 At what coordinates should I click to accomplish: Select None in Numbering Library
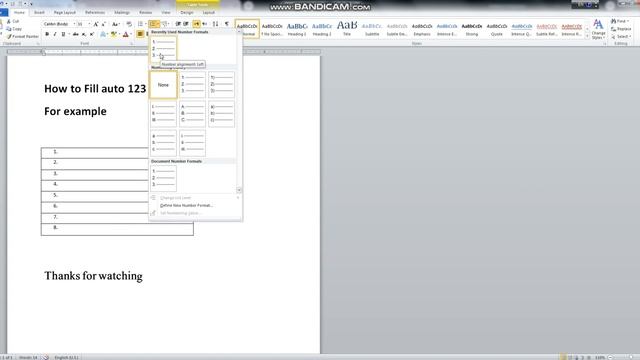click(163, 85)
